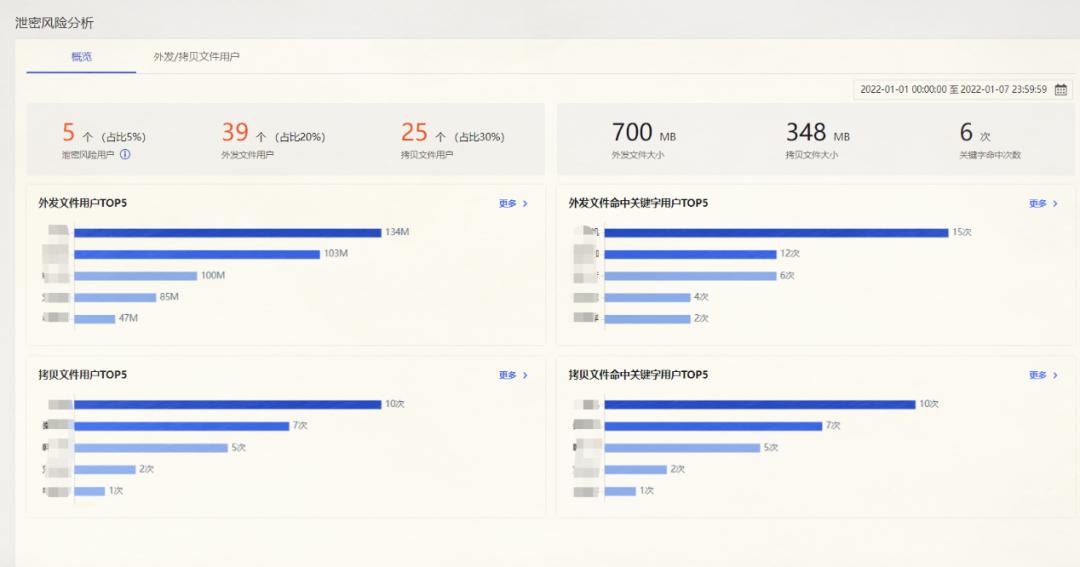The height and width of the screenshot is (567, 1080).
Task: Expand 更多 for 拷贝文件命中关键字用户TOP5 panel
Action: tap(1043, 376)
